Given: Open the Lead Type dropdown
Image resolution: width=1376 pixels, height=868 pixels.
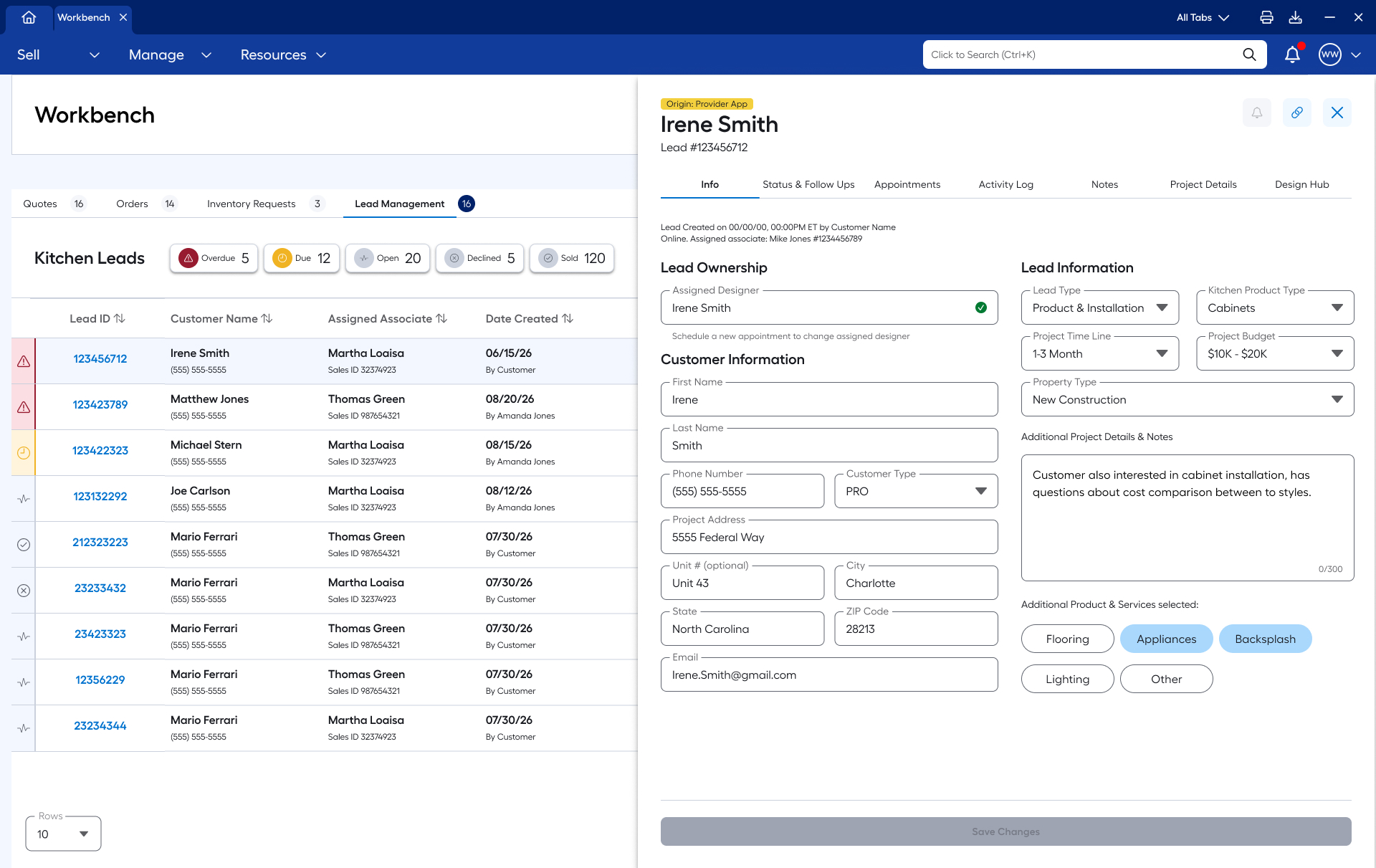Looking at the screenshot, I should (1100, 307).
